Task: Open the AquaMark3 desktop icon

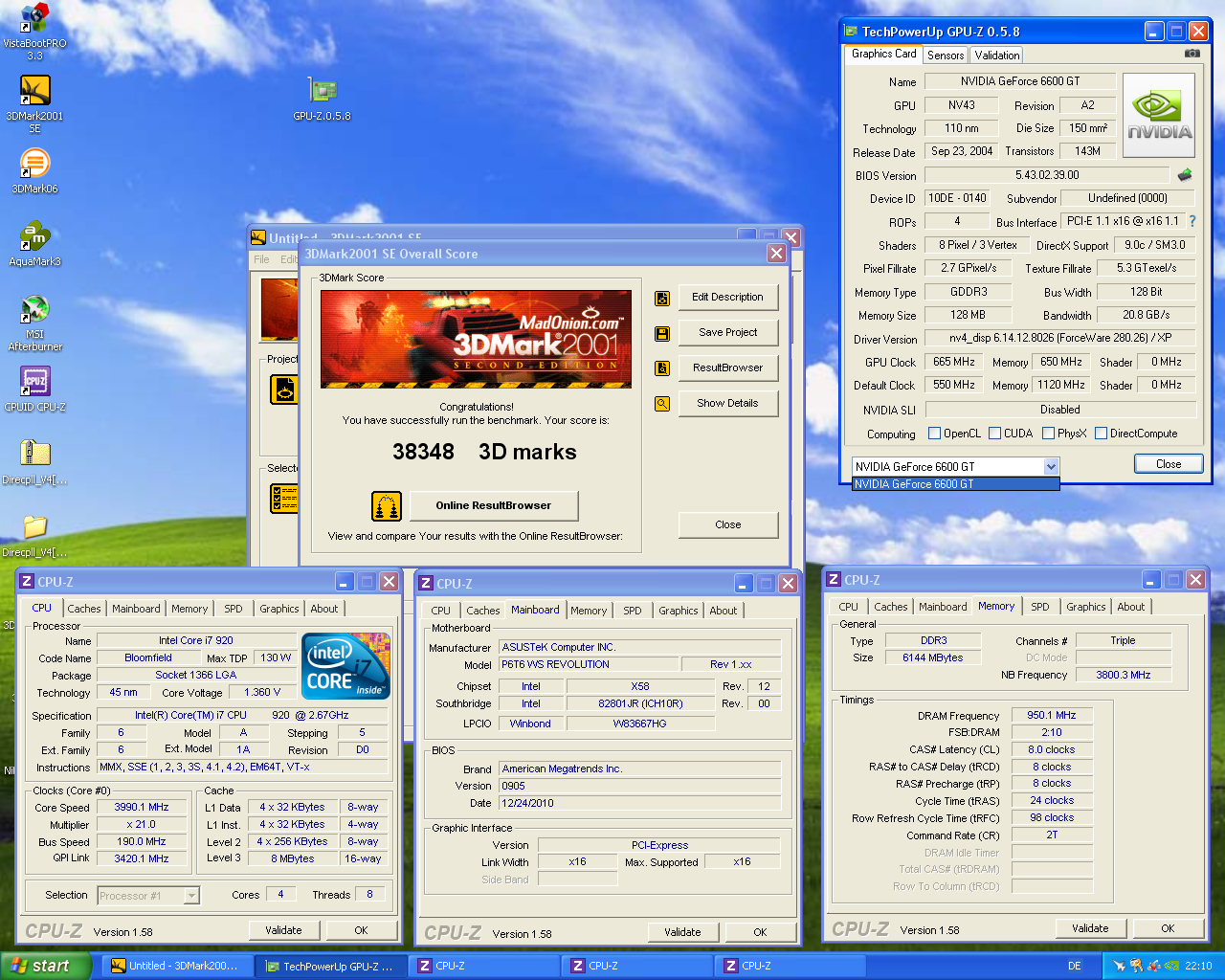Action: [x=34, y=235]
